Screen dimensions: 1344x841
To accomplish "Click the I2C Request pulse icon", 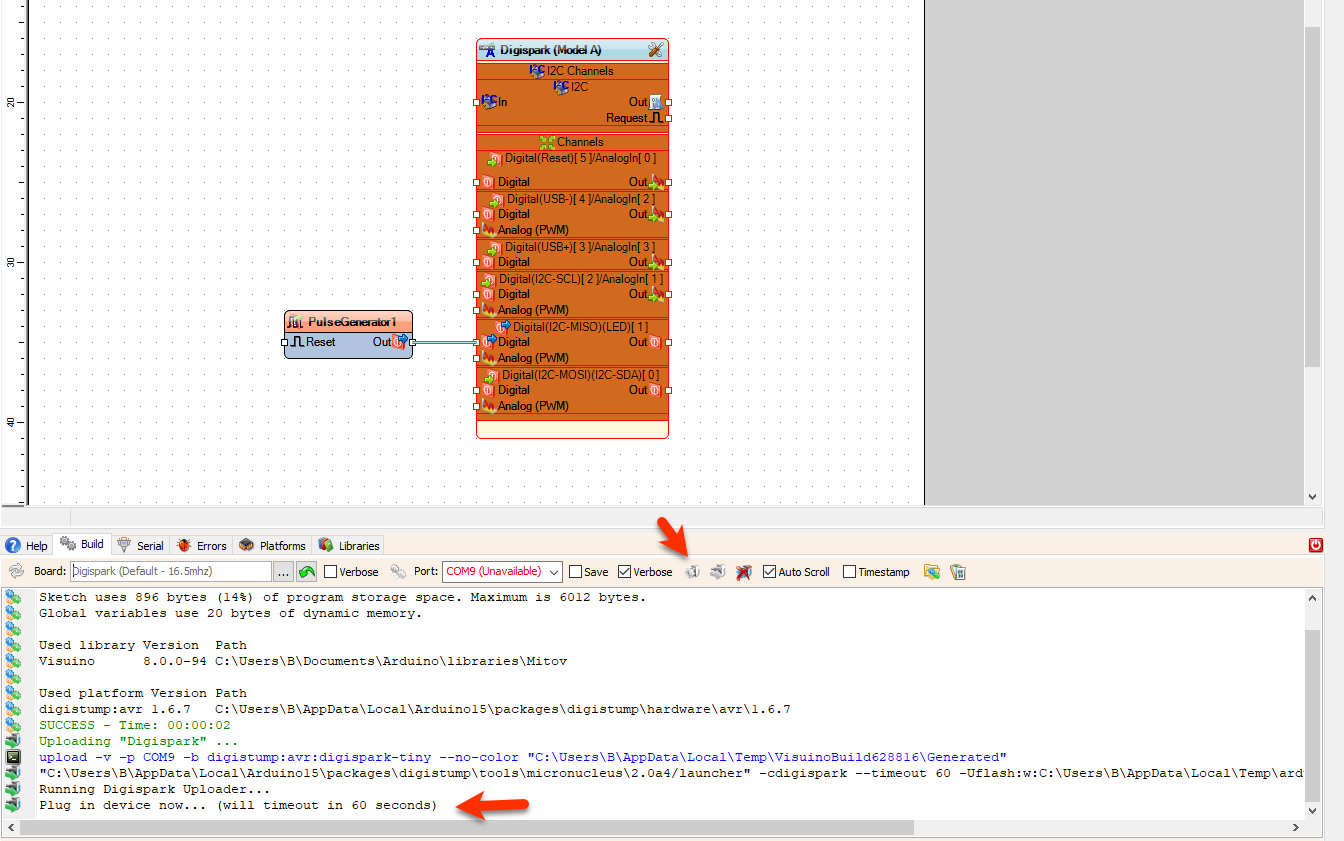I will tap(657, 118).
